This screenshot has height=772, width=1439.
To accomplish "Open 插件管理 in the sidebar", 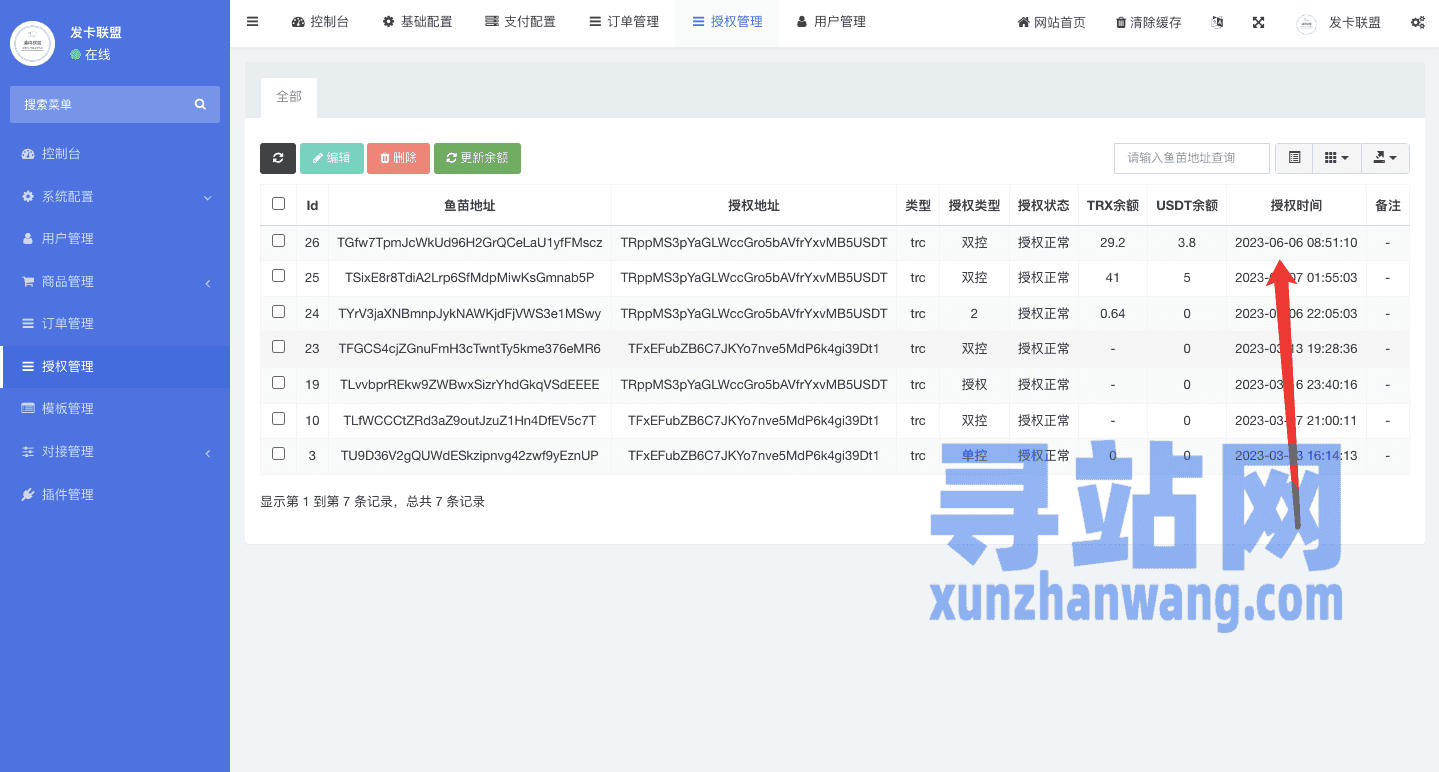I will pyautogui.click(x=67, y=494).
